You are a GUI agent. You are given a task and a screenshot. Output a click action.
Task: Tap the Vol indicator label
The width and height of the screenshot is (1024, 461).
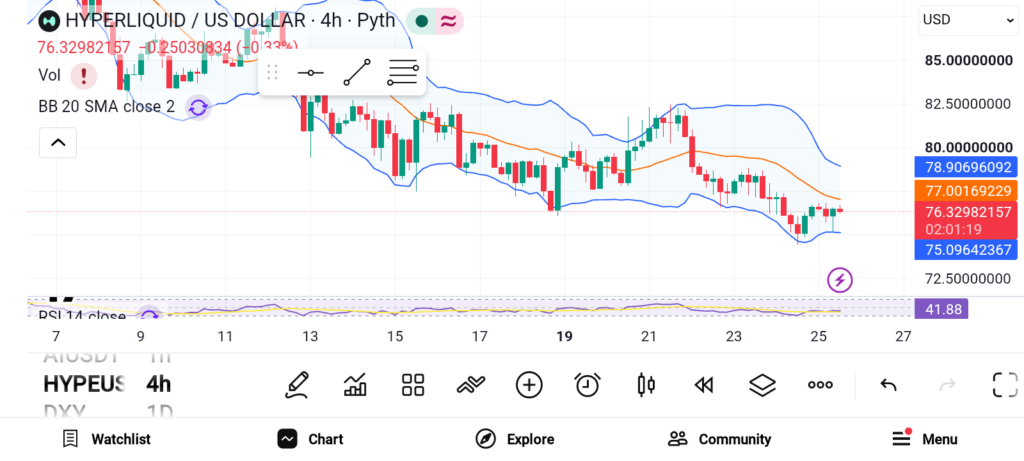(x=49, y=75)
